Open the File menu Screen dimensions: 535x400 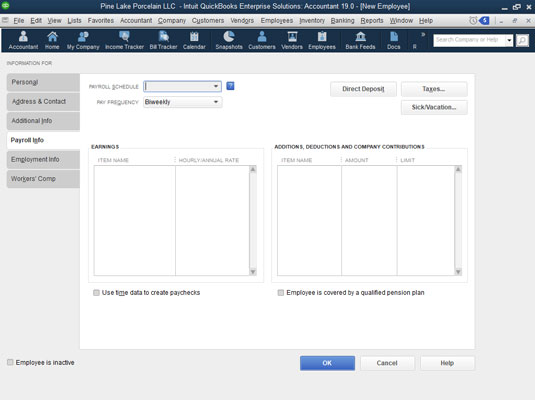click(x=19, y=20)
